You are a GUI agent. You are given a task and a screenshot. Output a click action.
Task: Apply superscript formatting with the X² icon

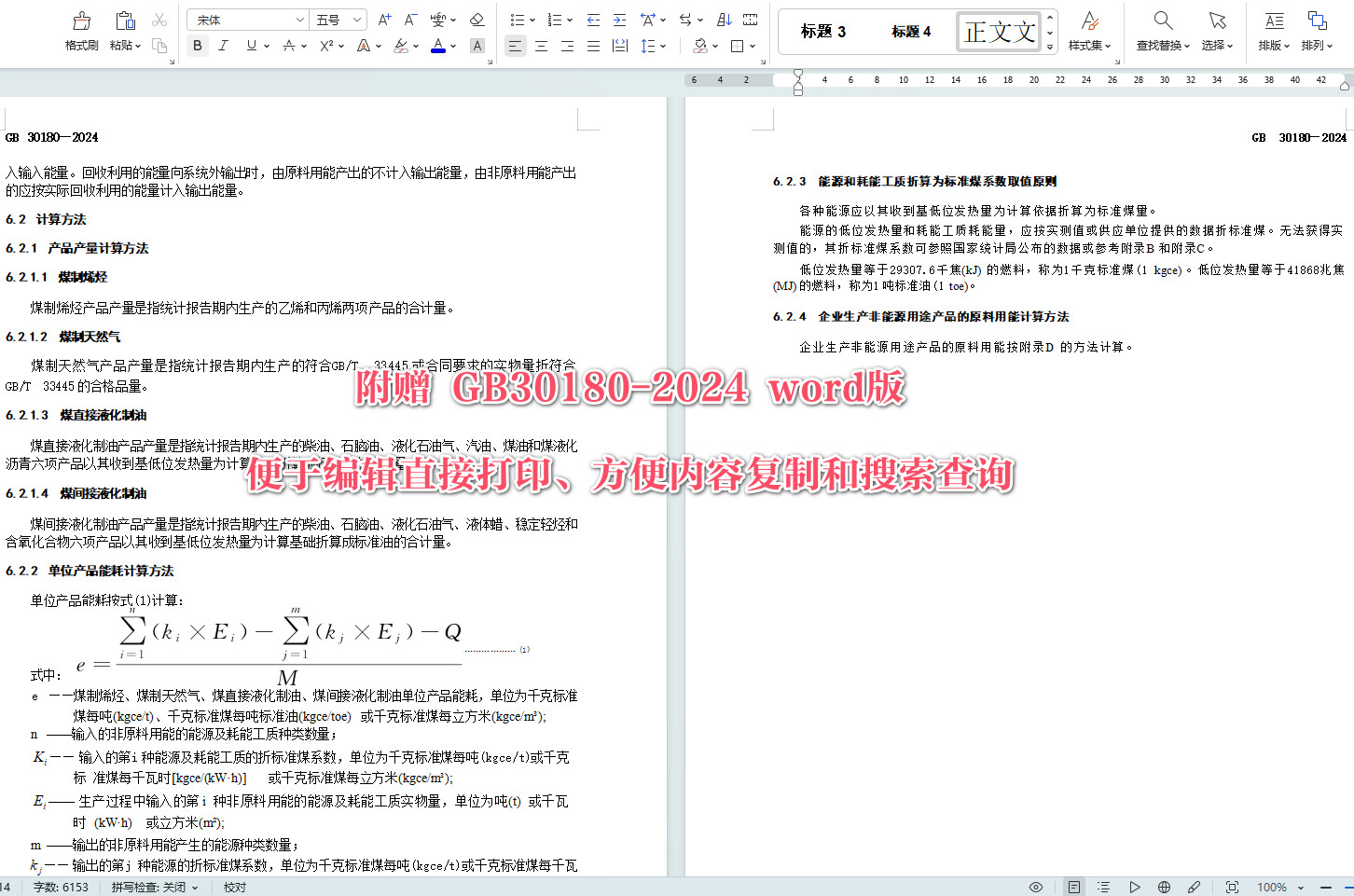[x=327, y=45]
